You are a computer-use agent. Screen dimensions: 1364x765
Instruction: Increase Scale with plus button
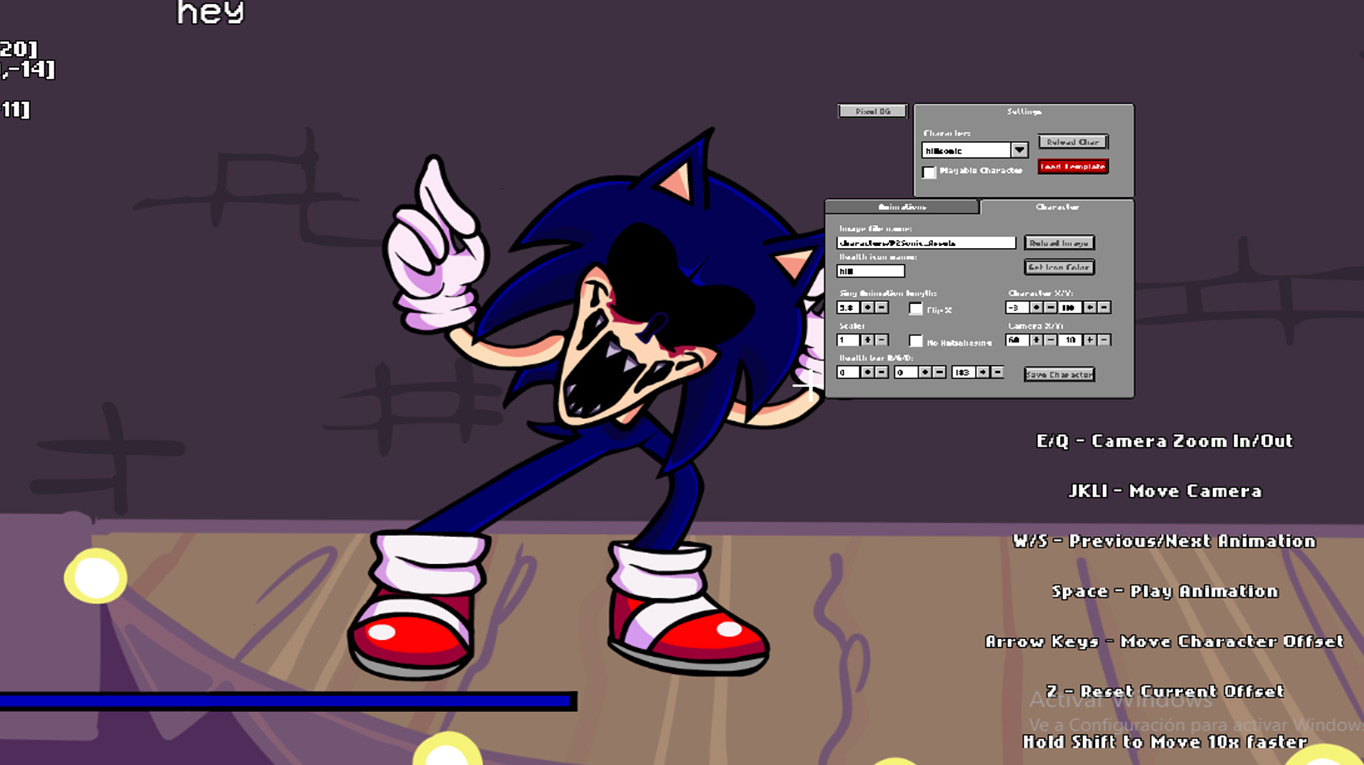(867, 340)
